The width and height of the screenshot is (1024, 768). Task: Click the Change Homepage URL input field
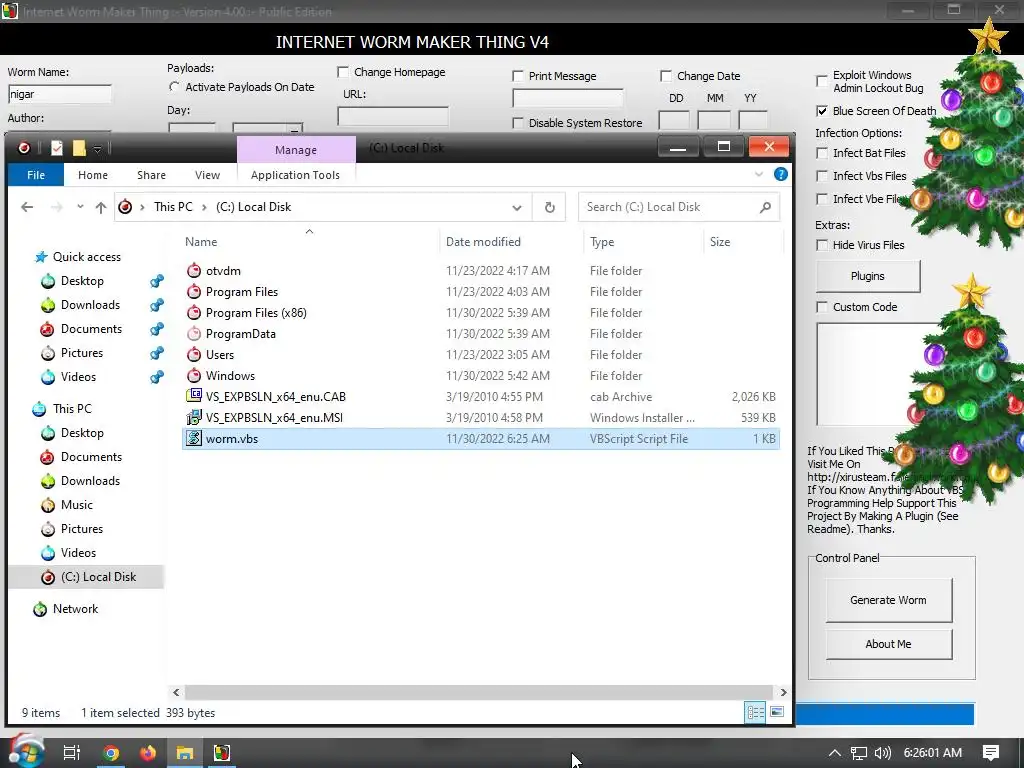click(x=392, y=116)
